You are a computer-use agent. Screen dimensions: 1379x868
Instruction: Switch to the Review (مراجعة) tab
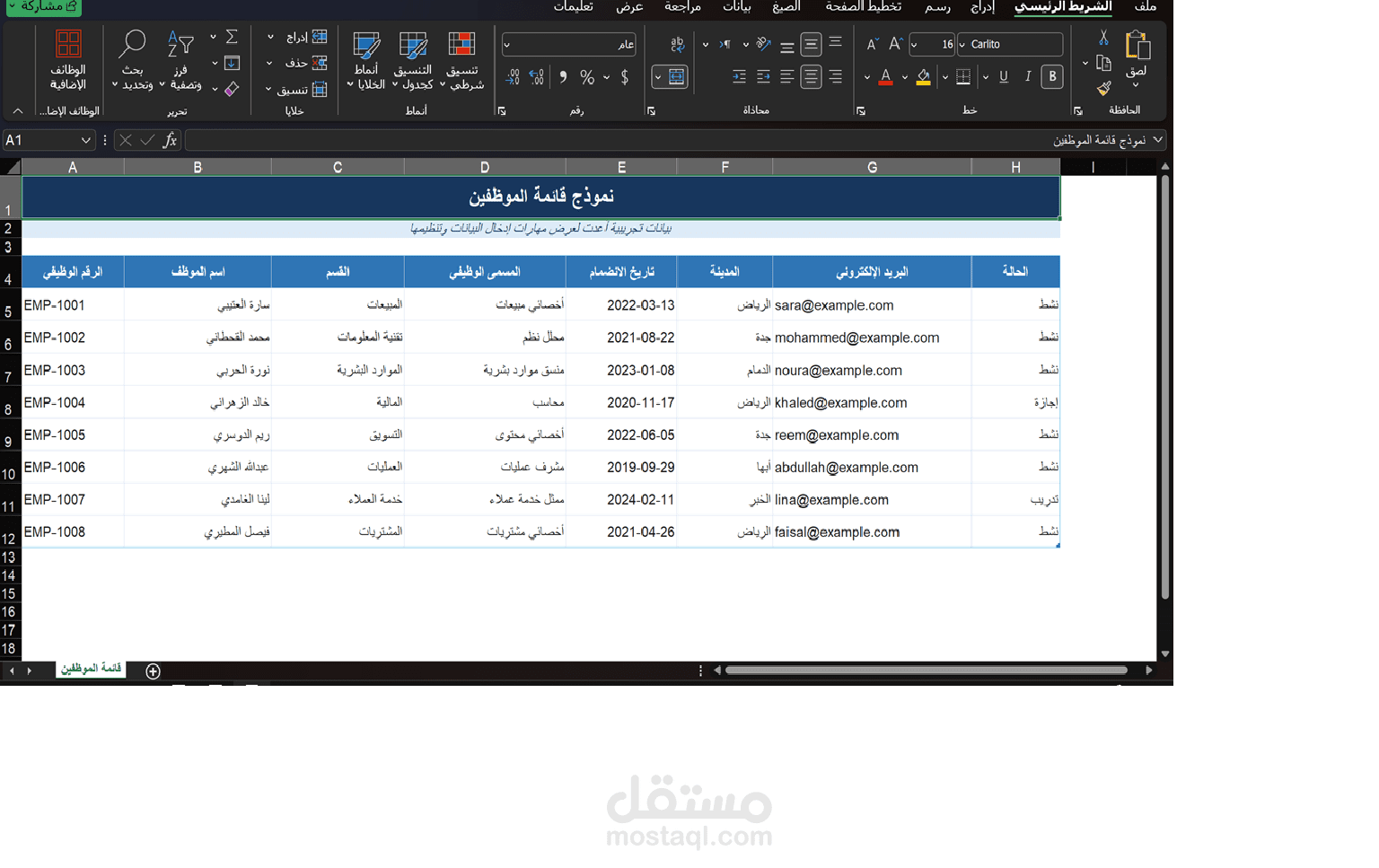[682, 7]
